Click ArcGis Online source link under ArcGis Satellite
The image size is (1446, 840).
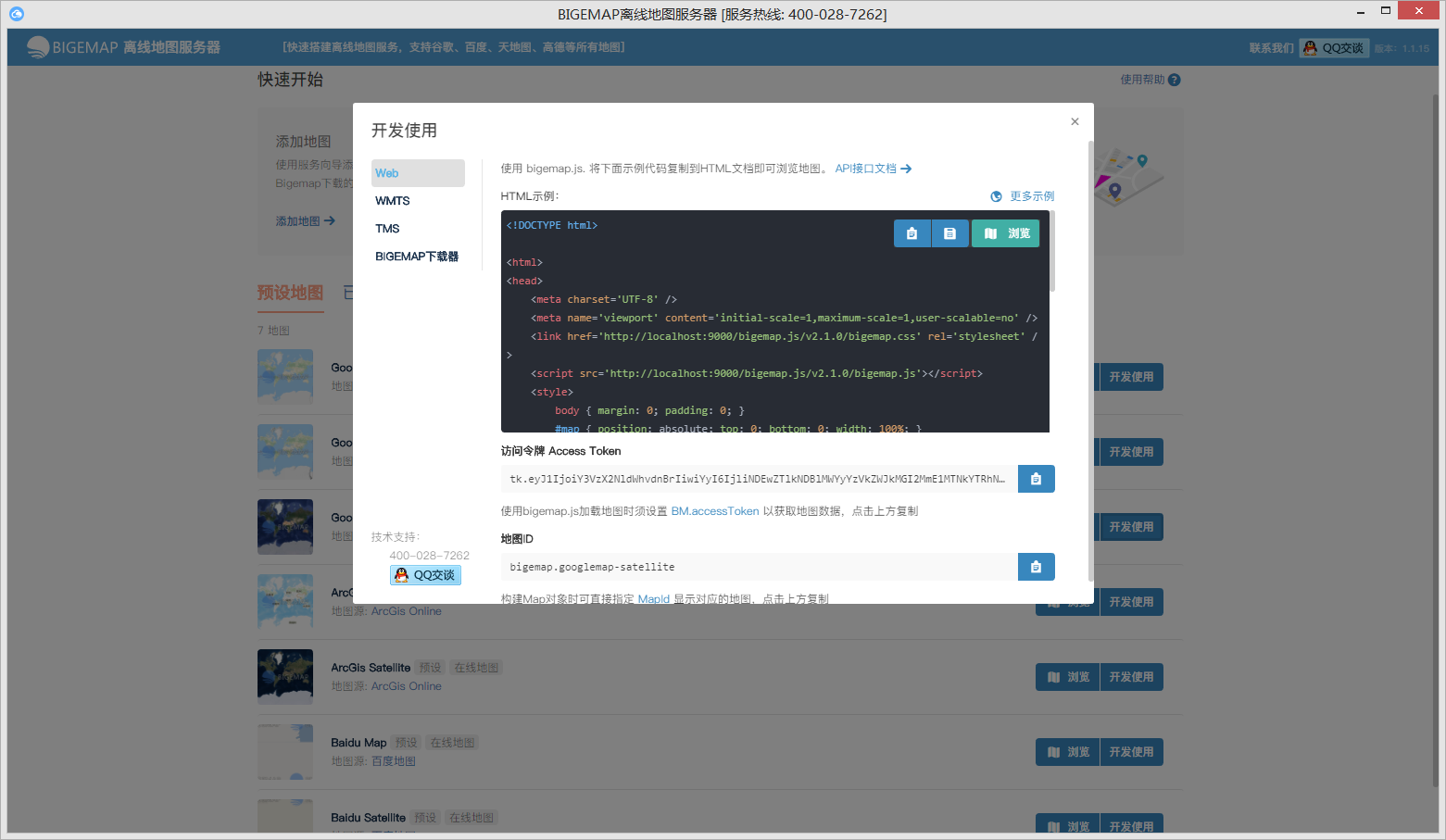[x=407, y=686]
